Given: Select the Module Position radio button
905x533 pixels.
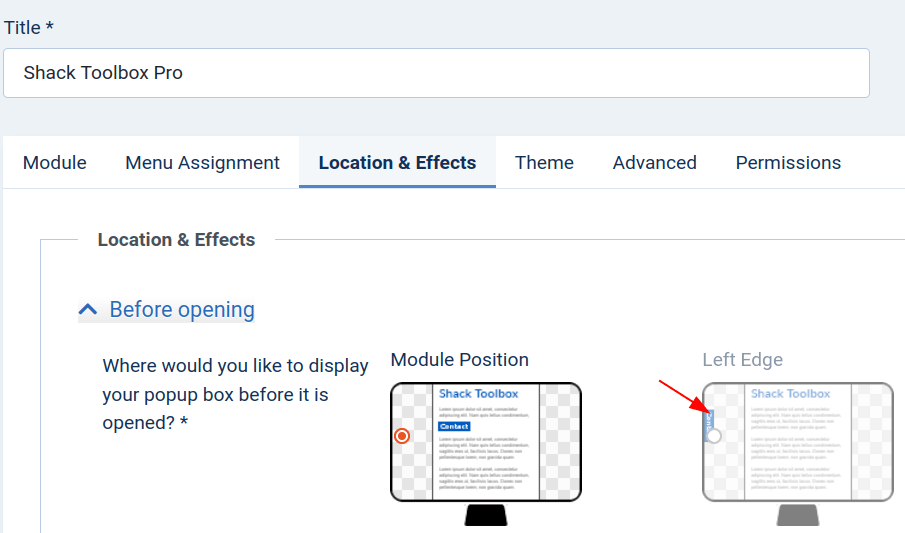Looking at the screenshot, I should (x=402, y=436).
